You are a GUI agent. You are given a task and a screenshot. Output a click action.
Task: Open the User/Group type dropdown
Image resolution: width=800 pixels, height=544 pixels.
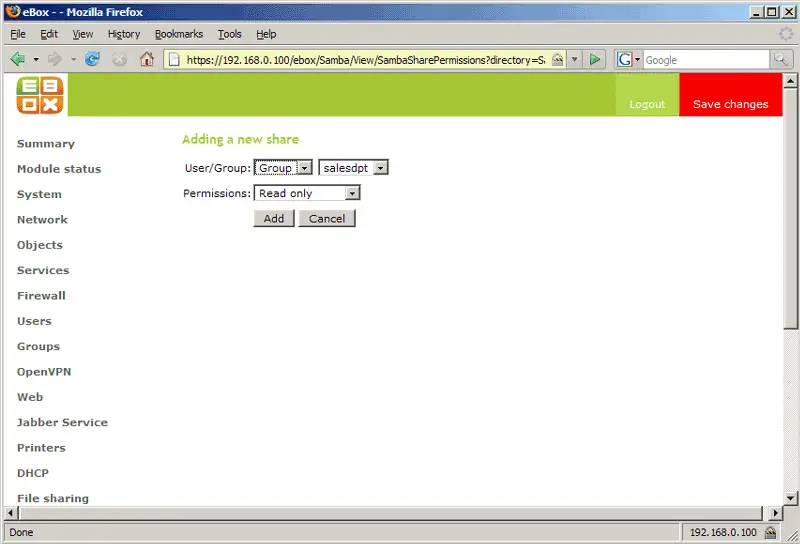pyautogui.click(x=283, y=168)
